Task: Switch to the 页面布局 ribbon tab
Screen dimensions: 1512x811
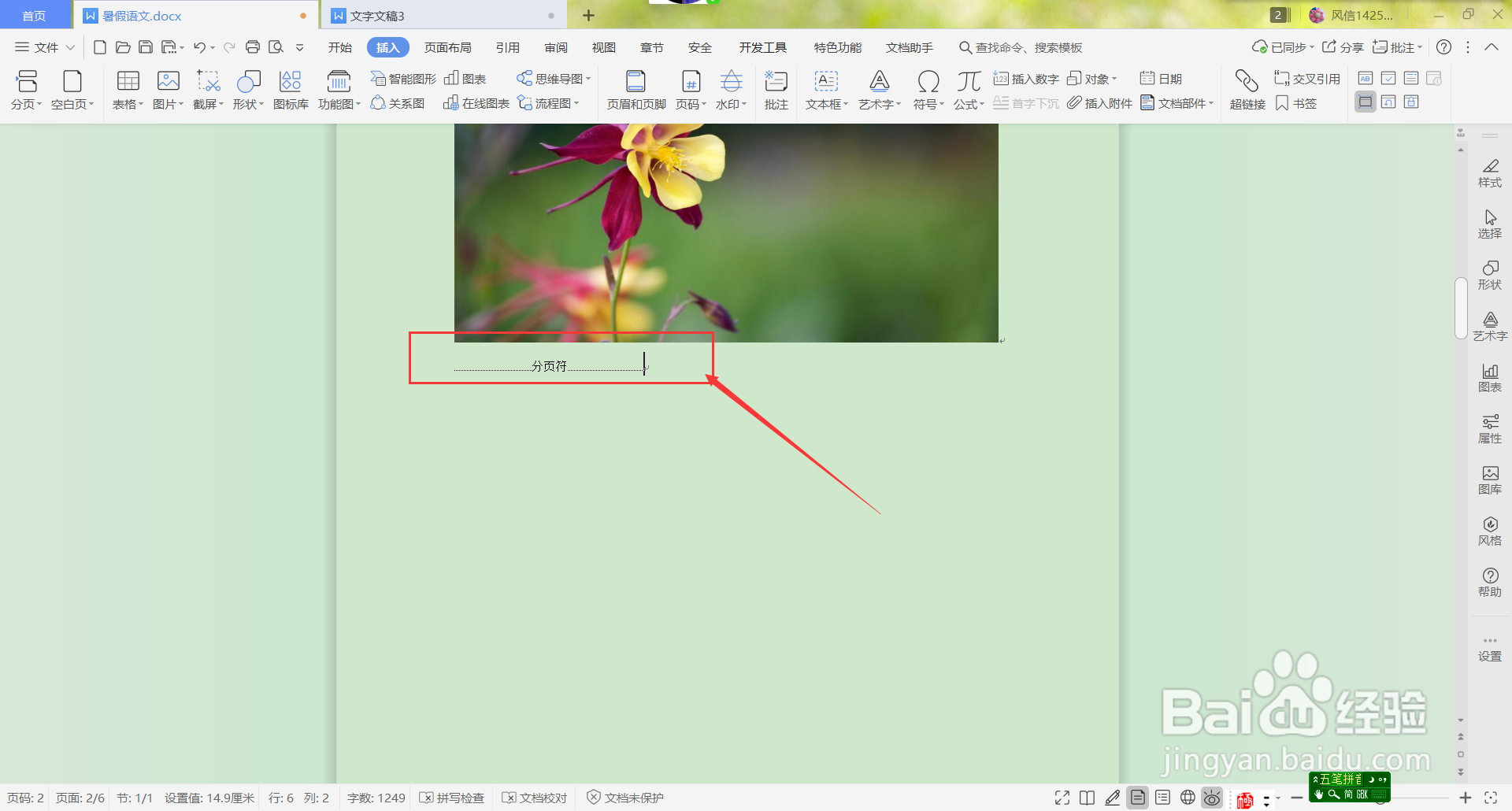Action: pos(448,47)
